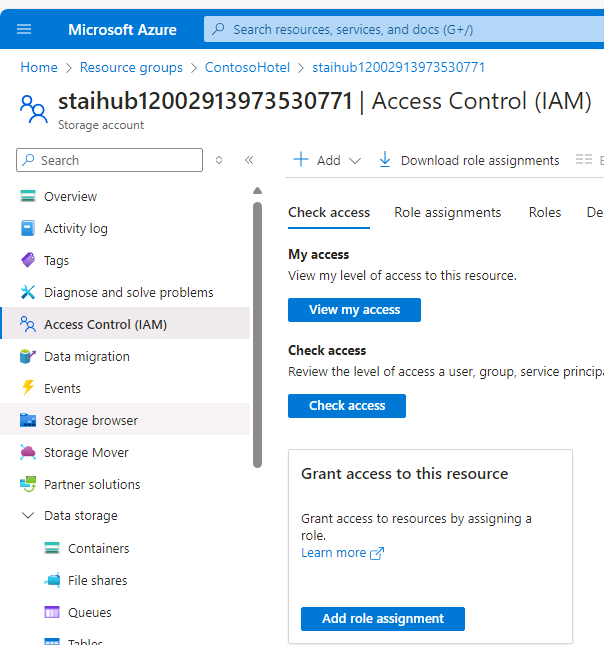Select Access Control (IAM) menu item
The image size is (604, 645).
pos(125,325)
